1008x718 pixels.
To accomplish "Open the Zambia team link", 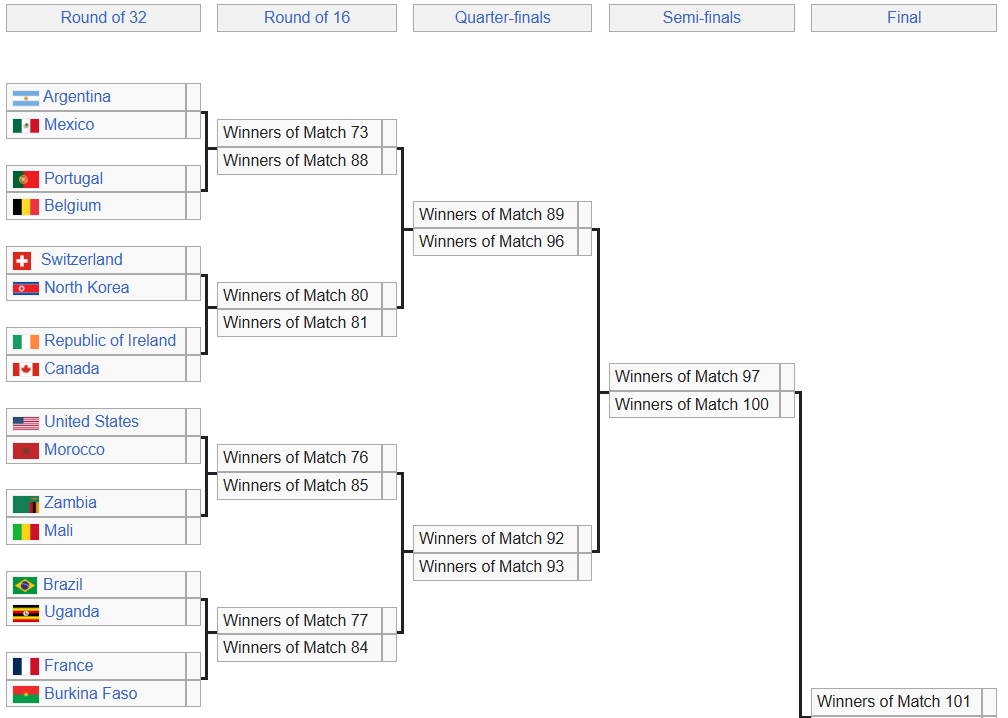I will pos(70,503).
